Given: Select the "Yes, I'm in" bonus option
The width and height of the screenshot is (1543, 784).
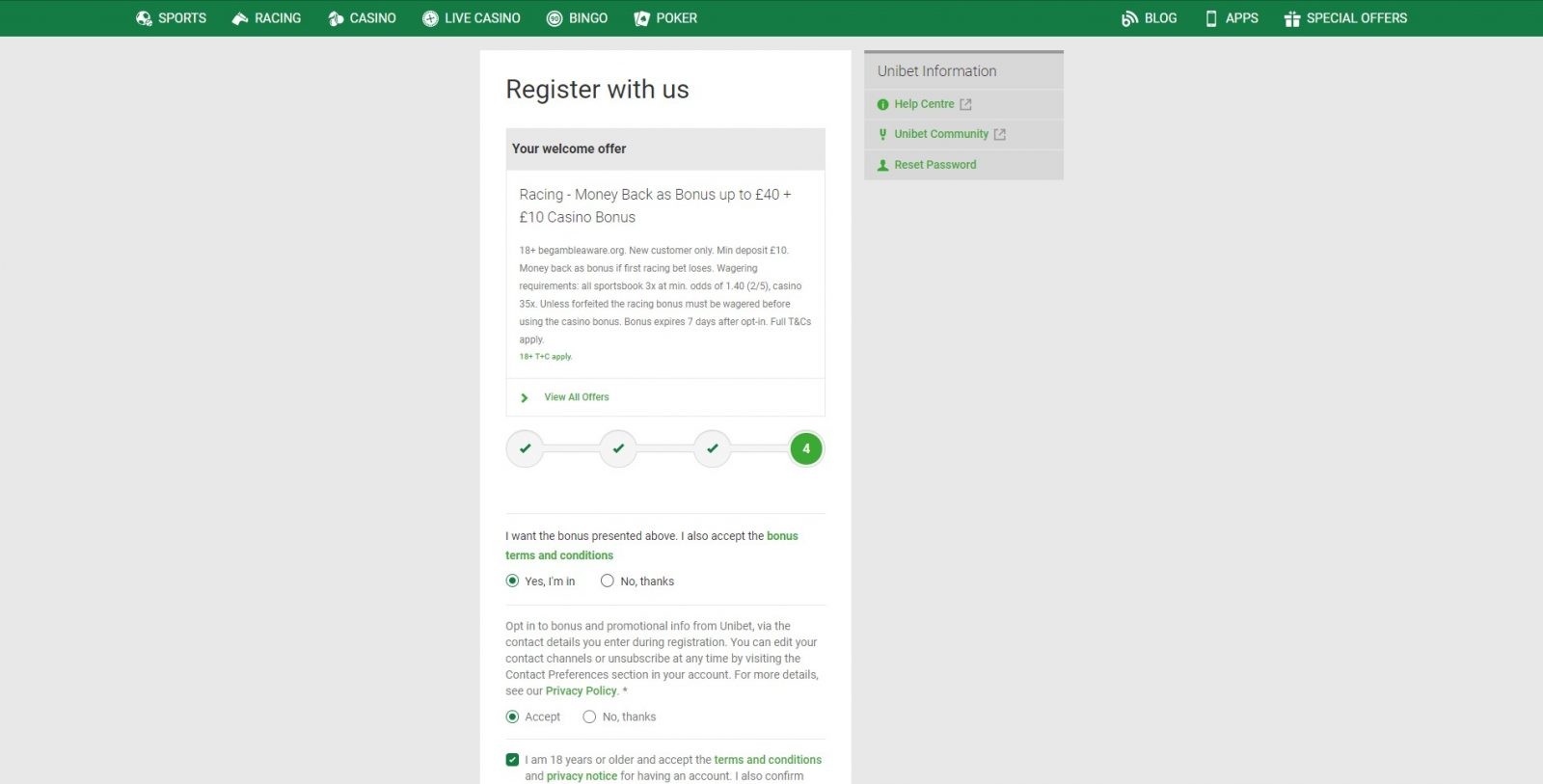Looking at the screenshot, I should 512,581.
